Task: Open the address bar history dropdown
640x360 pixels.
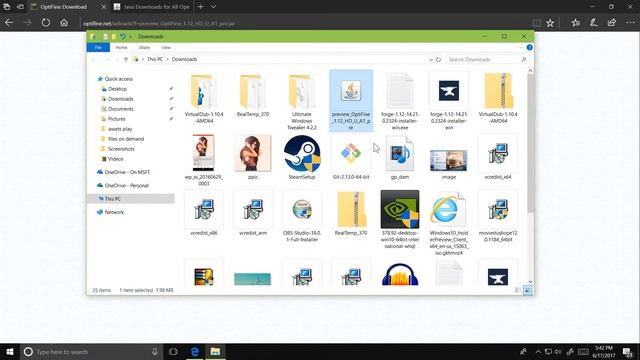Action: pos(431,60)
